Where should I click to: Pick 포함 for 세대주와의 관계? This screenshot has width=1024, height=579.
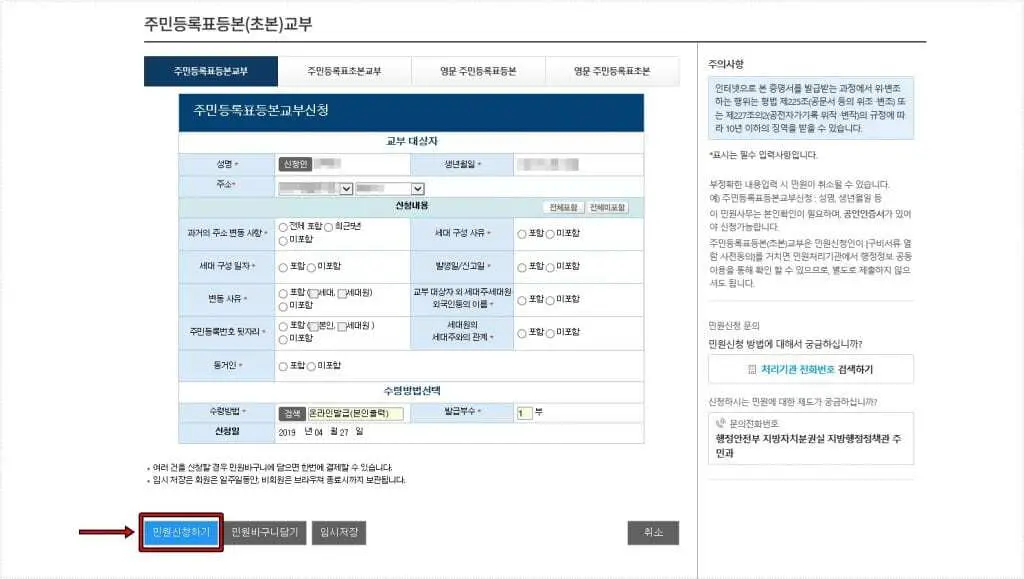click(x=522, y=334)
